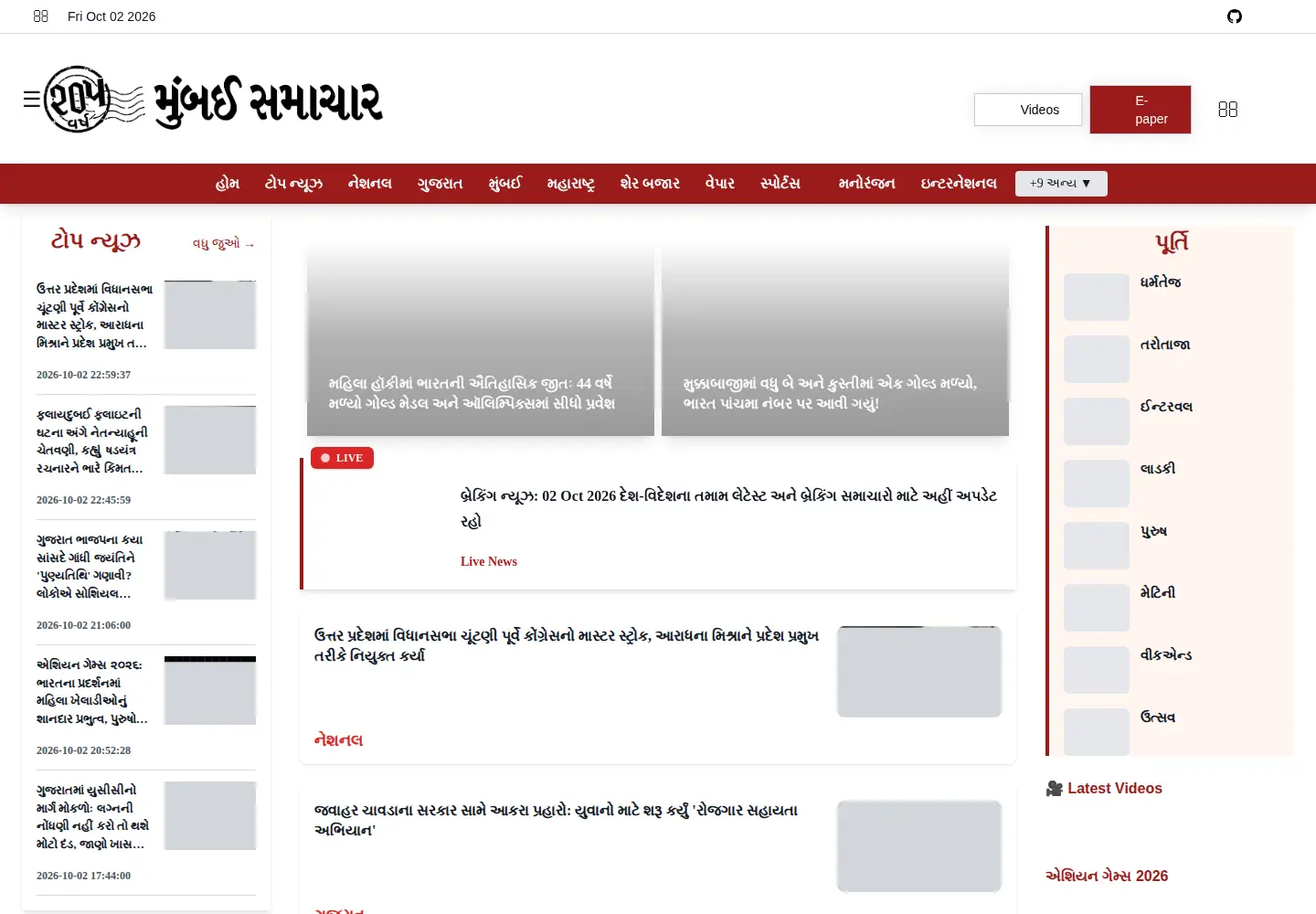This screenshot has height=914, width=1316.
Task: Open the તરોતાજા supplement link
Action: tap(1165, 345)
